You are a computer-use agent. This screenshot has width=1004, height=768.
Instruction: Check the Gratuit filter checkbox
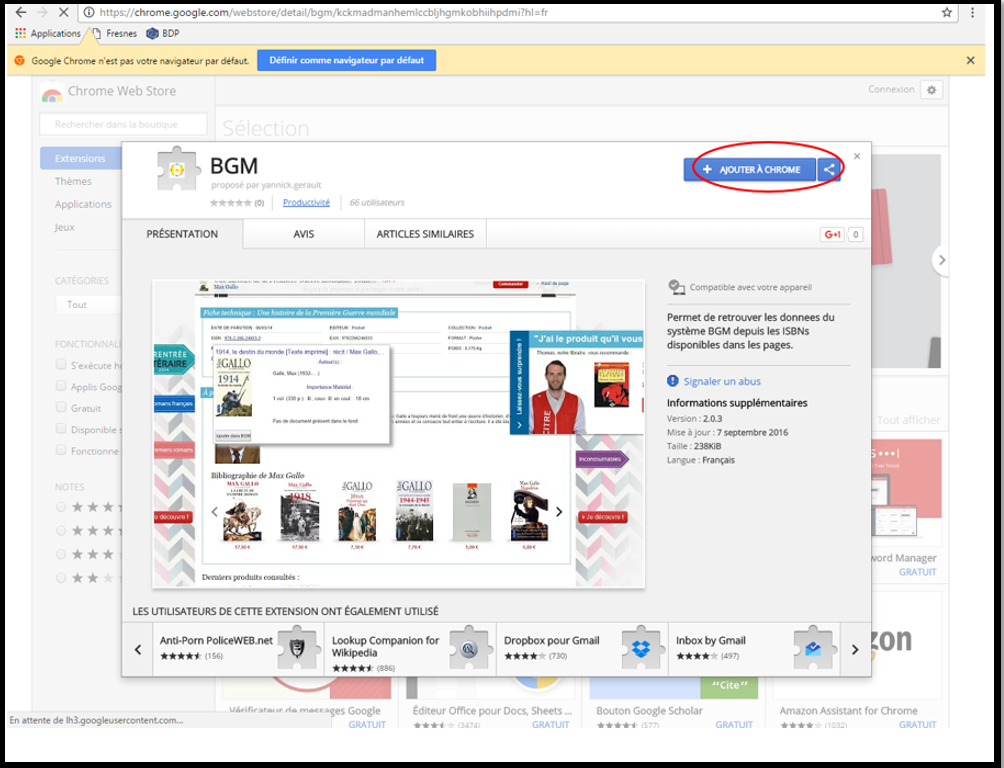click(61, 407)
